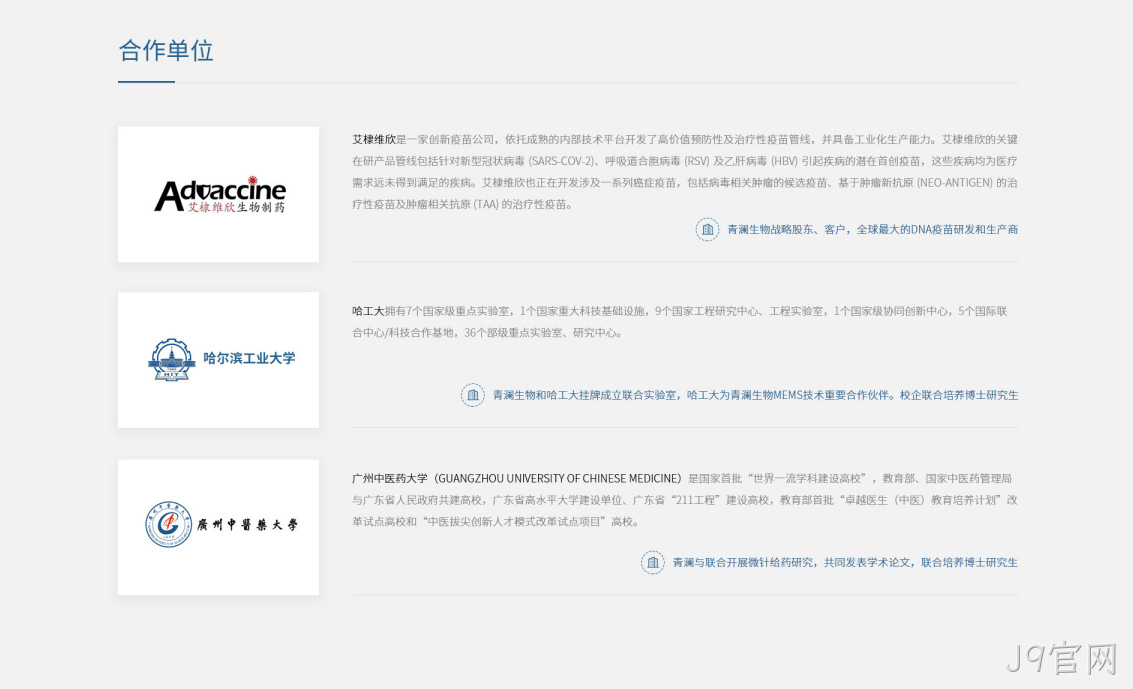This screenshot has width=1133, height=689.
Task: Click the 艾棣维欣 description paragraph
Action: click(685, 172)
